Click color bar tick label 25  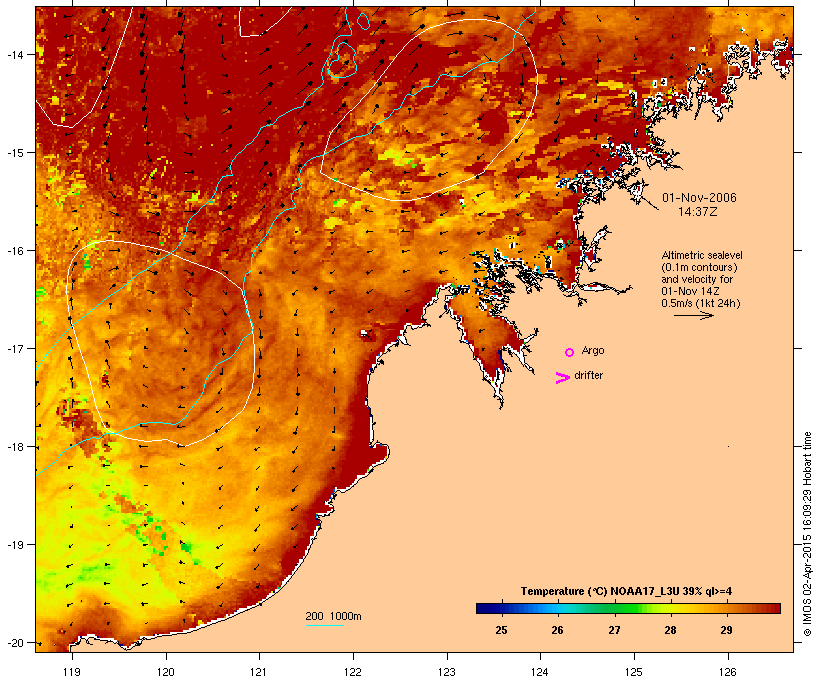coord(501,630)
